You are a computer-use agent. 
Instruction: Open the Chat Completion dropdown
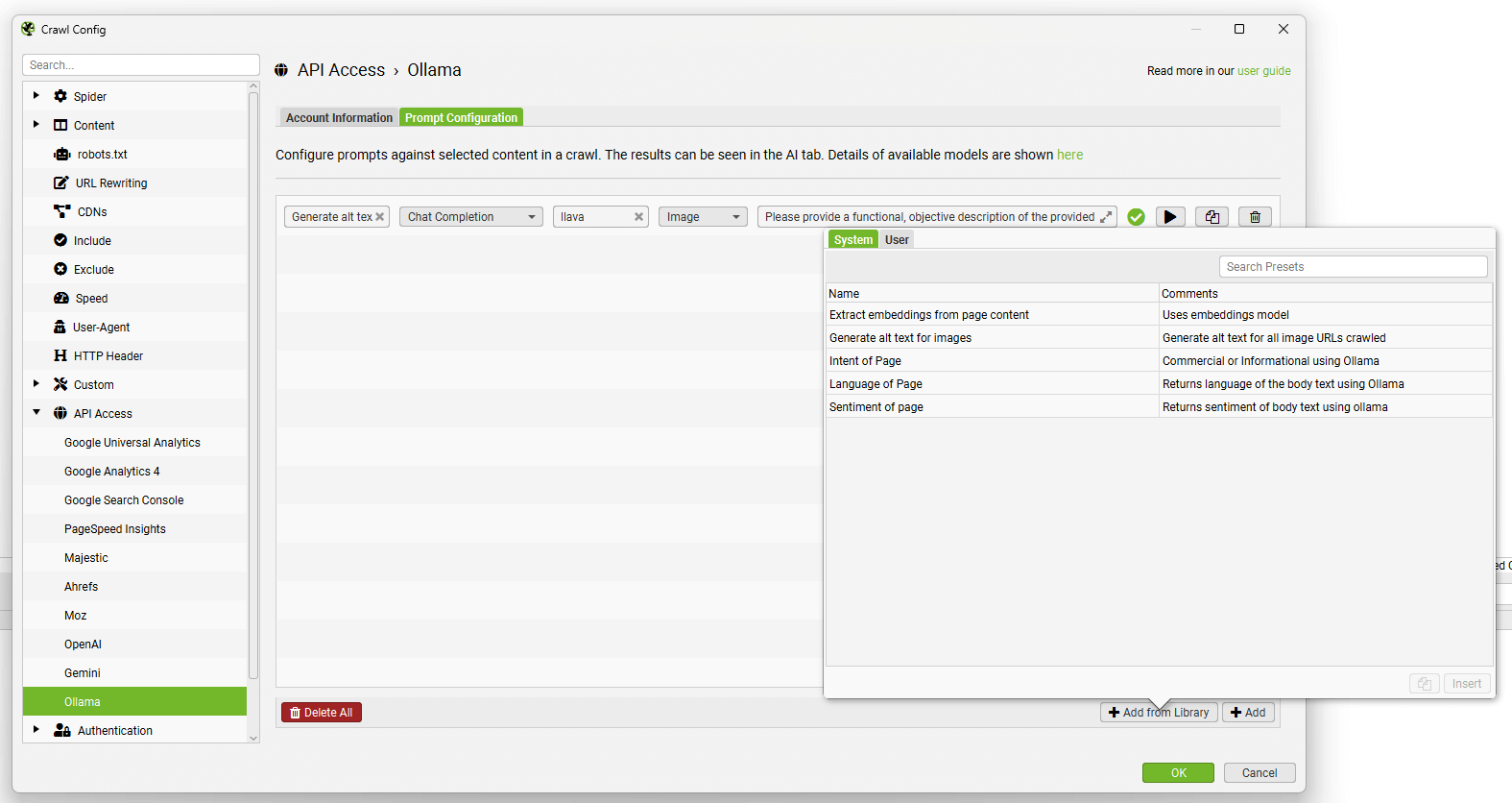470,217
